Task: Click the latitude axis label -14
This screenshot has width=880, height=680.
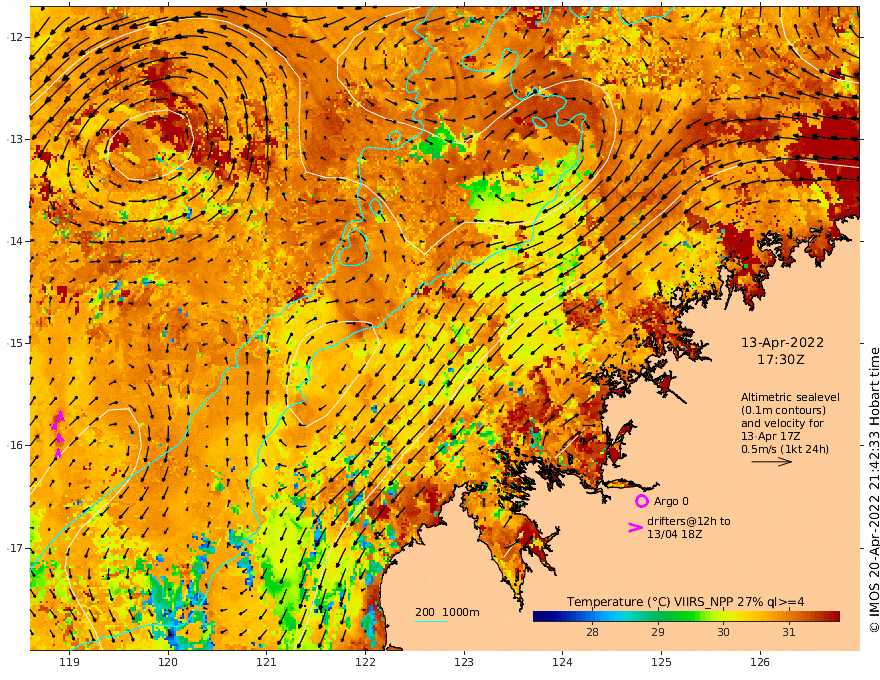Action: click(15, 241)
